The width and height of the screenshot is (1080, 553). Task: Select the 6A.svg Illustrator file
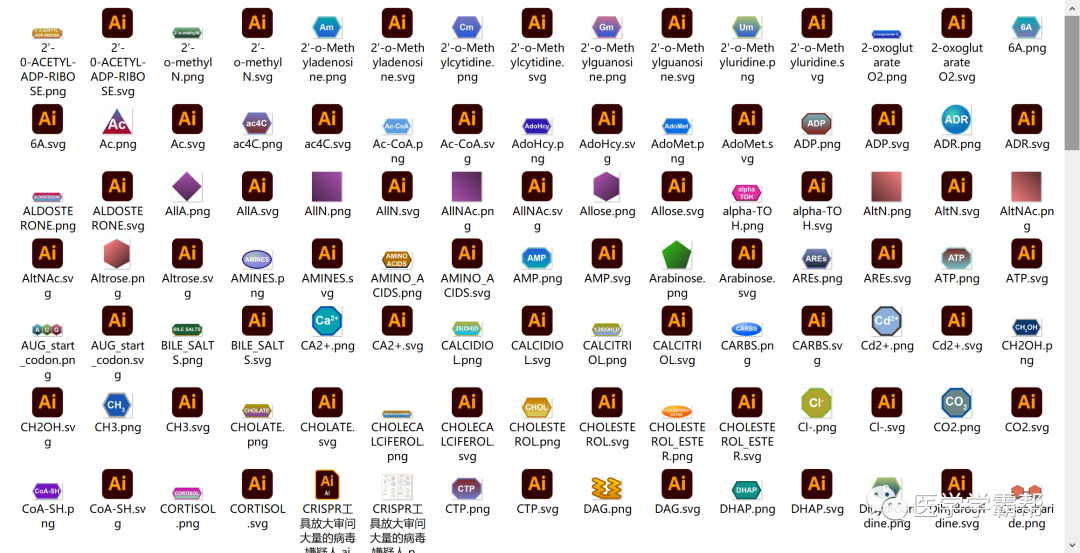pyautogui.click(x=48, y=119)
